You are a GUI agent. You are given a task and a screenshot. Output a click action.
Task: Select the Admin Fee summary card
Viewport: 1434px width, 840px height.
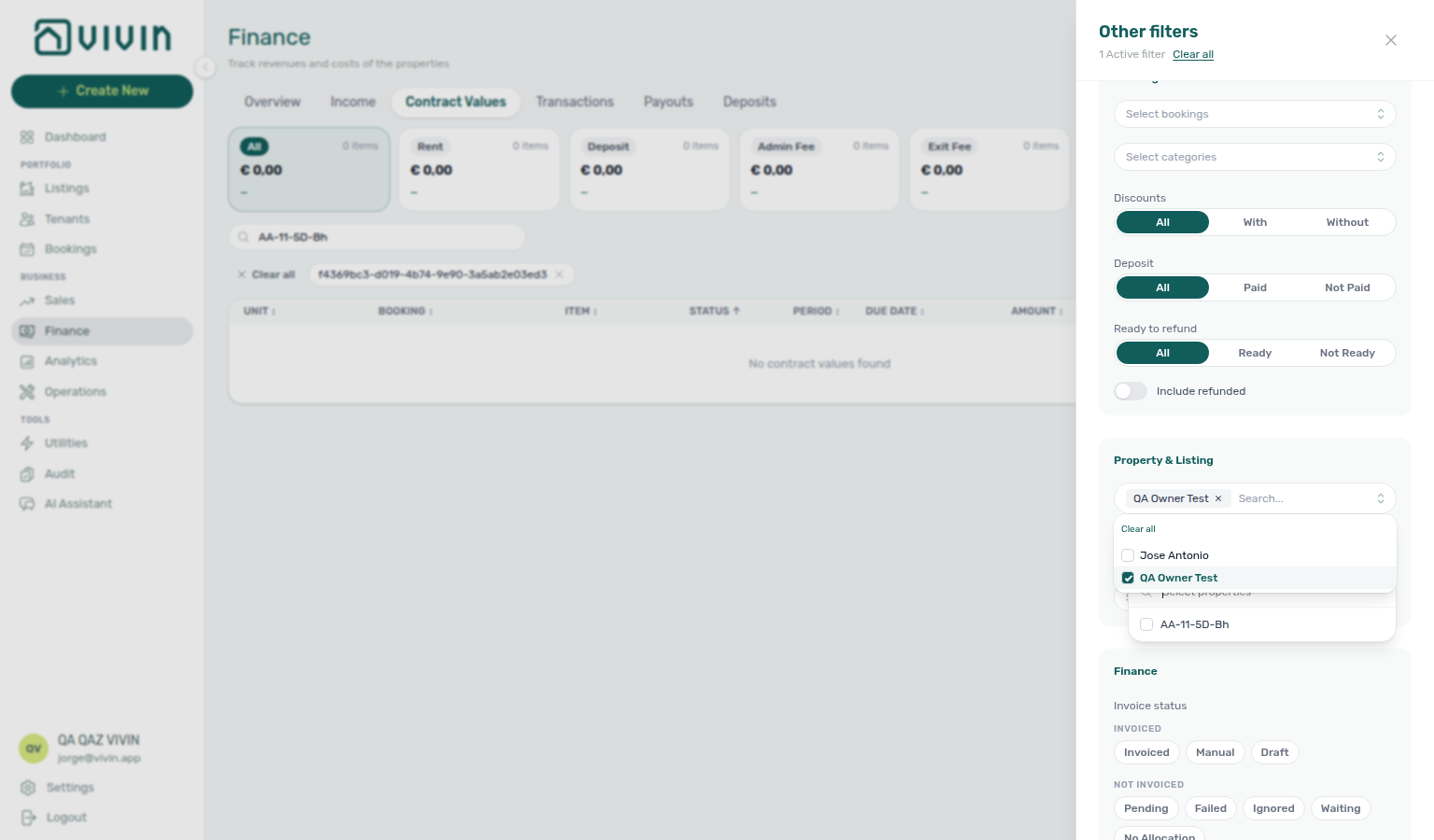pos(819,169)
